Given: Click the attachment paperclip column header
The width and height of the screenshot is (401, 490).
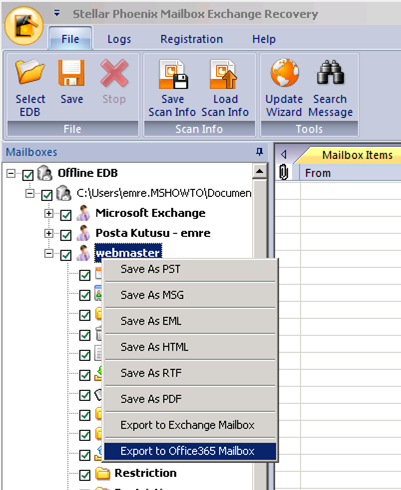Looking at the screenshot, I should pyautogui.click(x=284, y=173).
